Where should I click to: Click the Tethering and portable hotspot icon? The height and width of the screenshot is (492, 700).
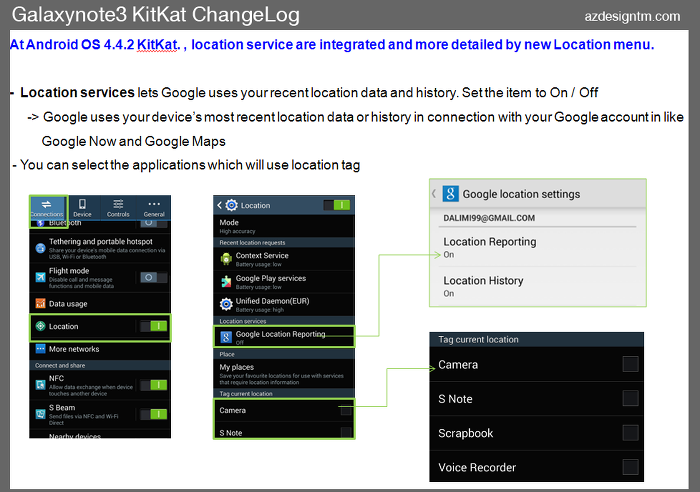click(41, 248)
